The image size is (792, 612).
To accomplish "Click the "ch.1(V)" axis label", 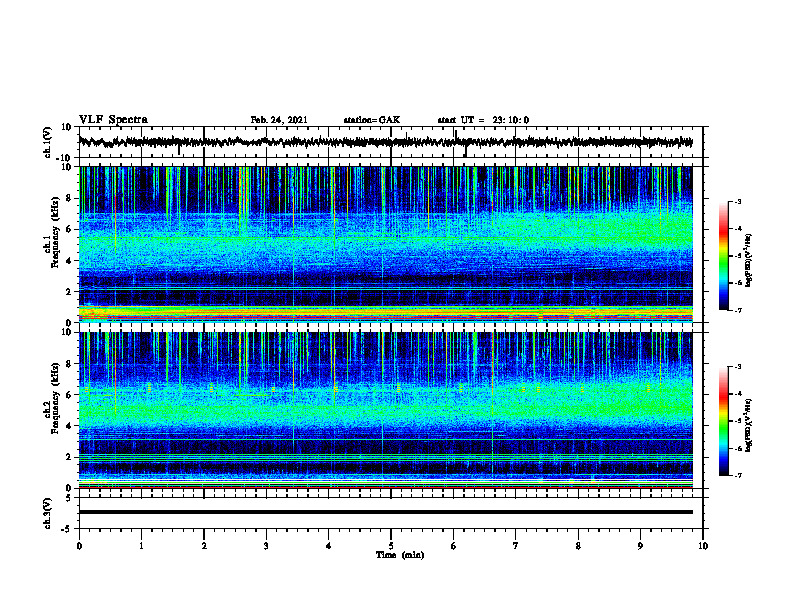I will coord(48,142).
